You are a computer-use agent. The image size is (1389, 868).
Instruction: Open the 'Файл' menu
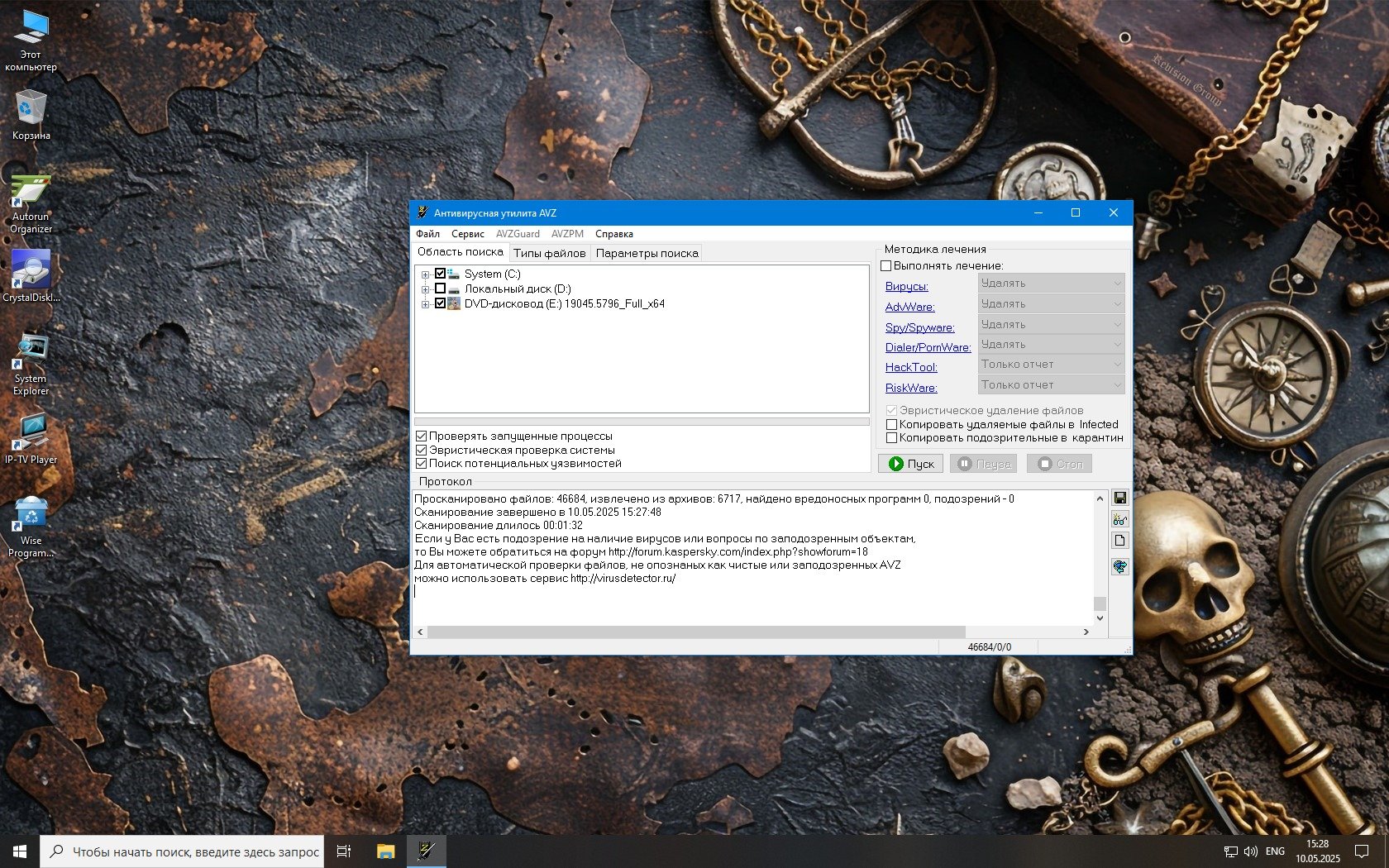pyautogui.click(x=427, y=234)
